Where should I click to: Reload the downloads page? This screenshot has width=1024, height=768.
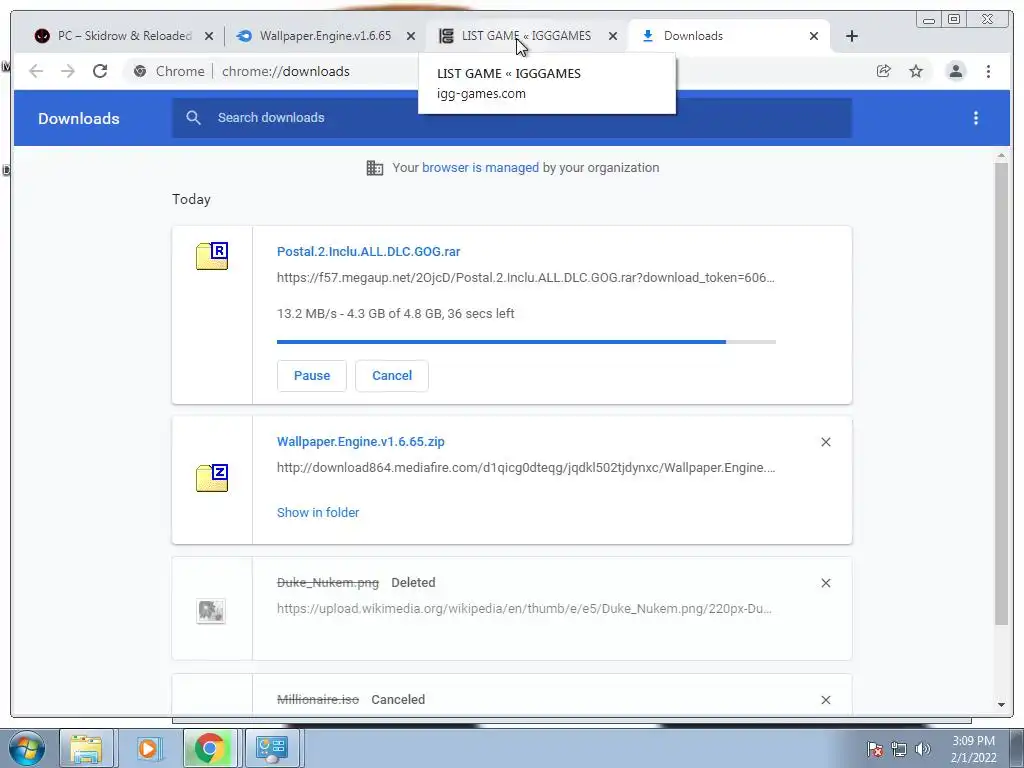tap(100, 71)
